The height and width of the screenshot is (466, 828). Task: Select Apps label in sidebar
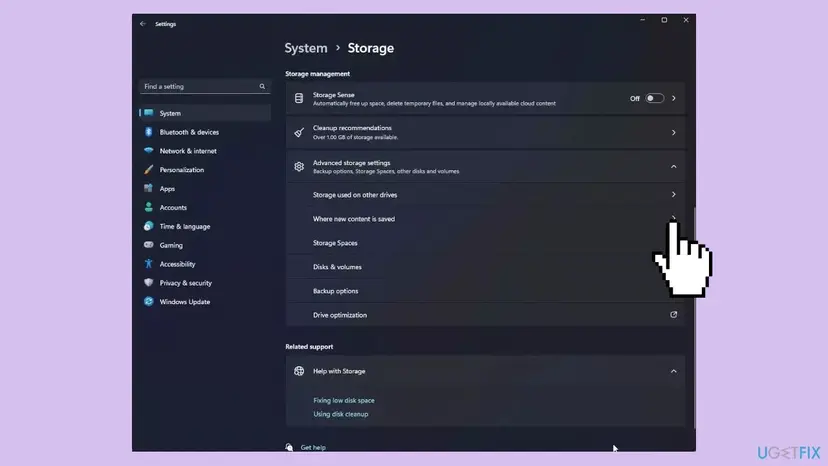(167, 189)
